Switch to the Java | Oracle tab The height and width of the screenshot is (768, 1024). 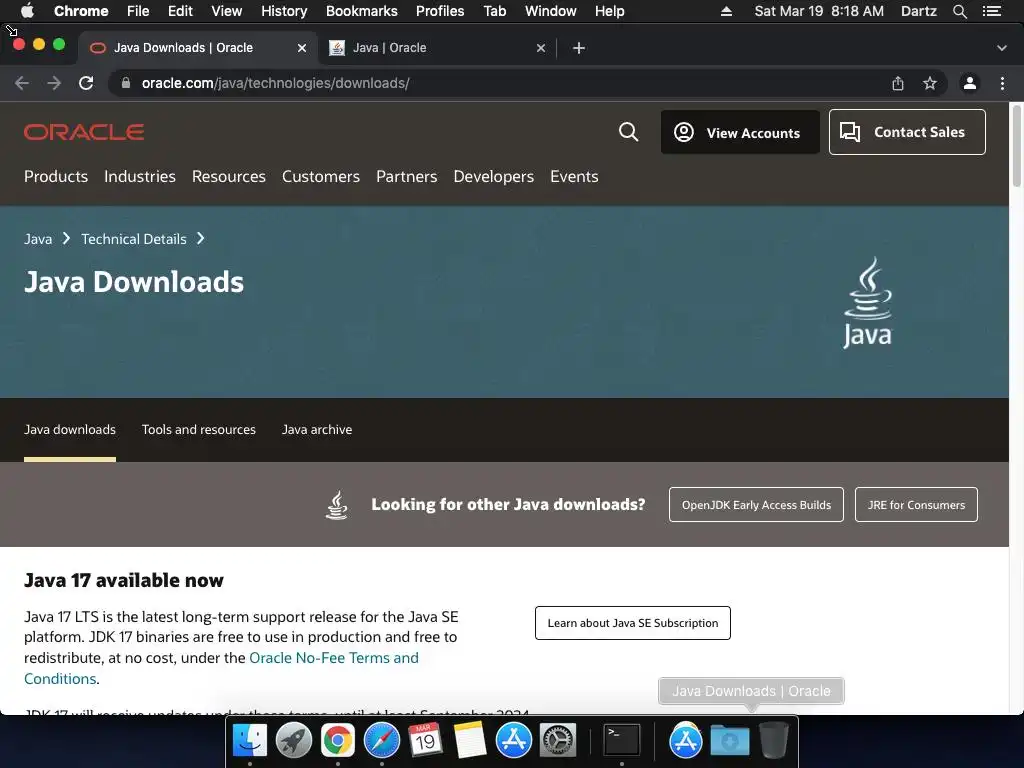[x=436, y=48]
